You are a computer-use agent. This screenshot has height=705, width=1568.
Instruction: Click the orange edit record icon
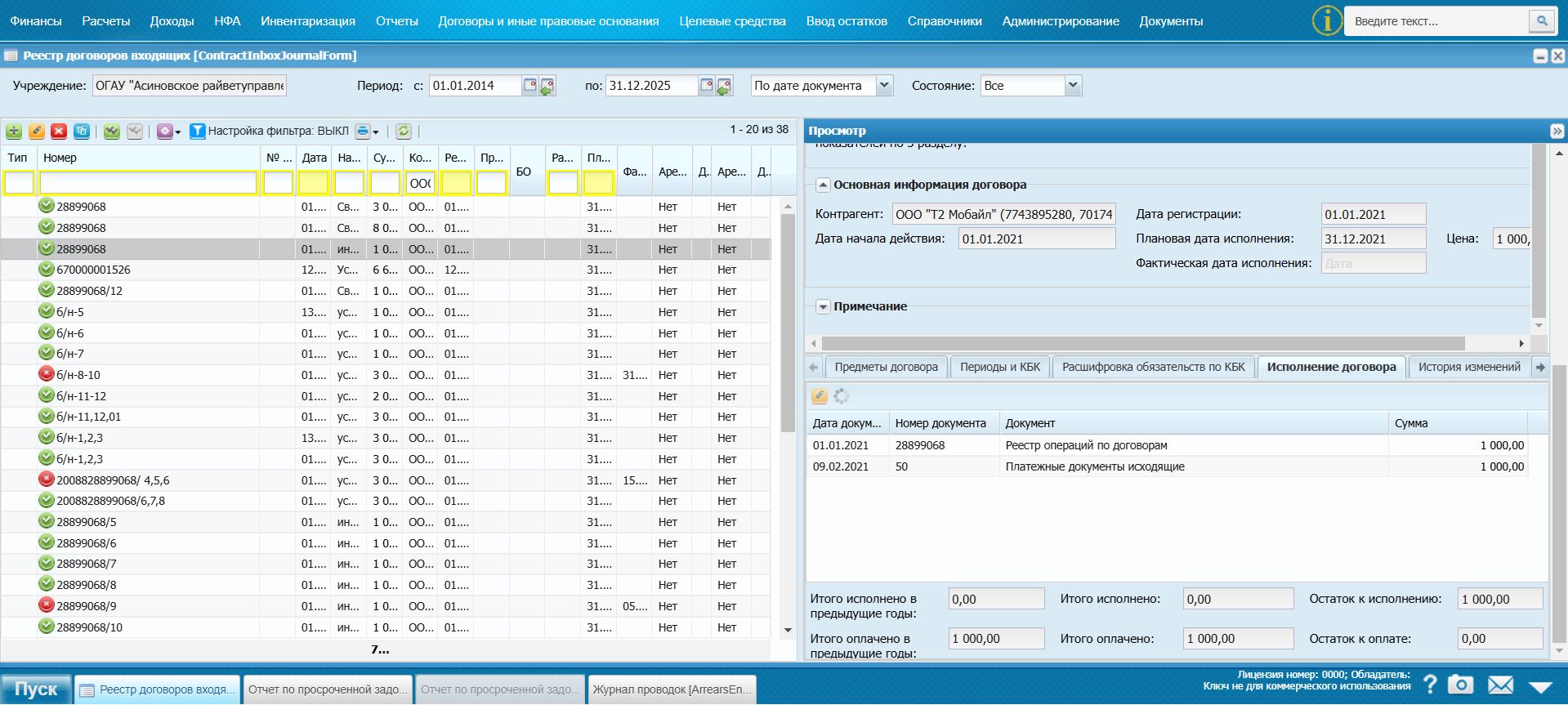[x=37, y=132]
